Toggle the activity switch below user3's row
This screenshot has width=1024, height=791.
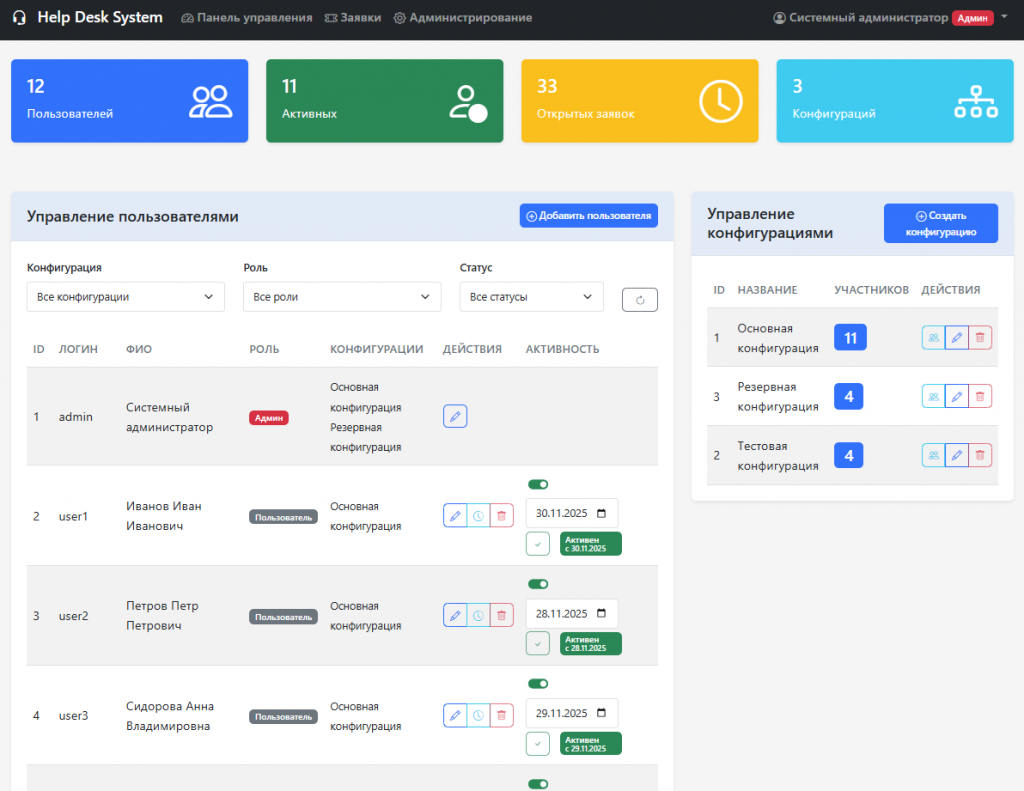pos(538,784)
